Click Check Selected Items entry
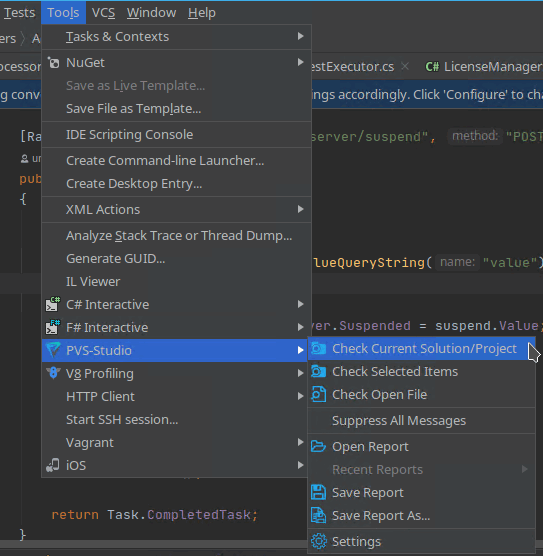Image resolution: width=543 pixels, height=556 pixels. (421, 372)
